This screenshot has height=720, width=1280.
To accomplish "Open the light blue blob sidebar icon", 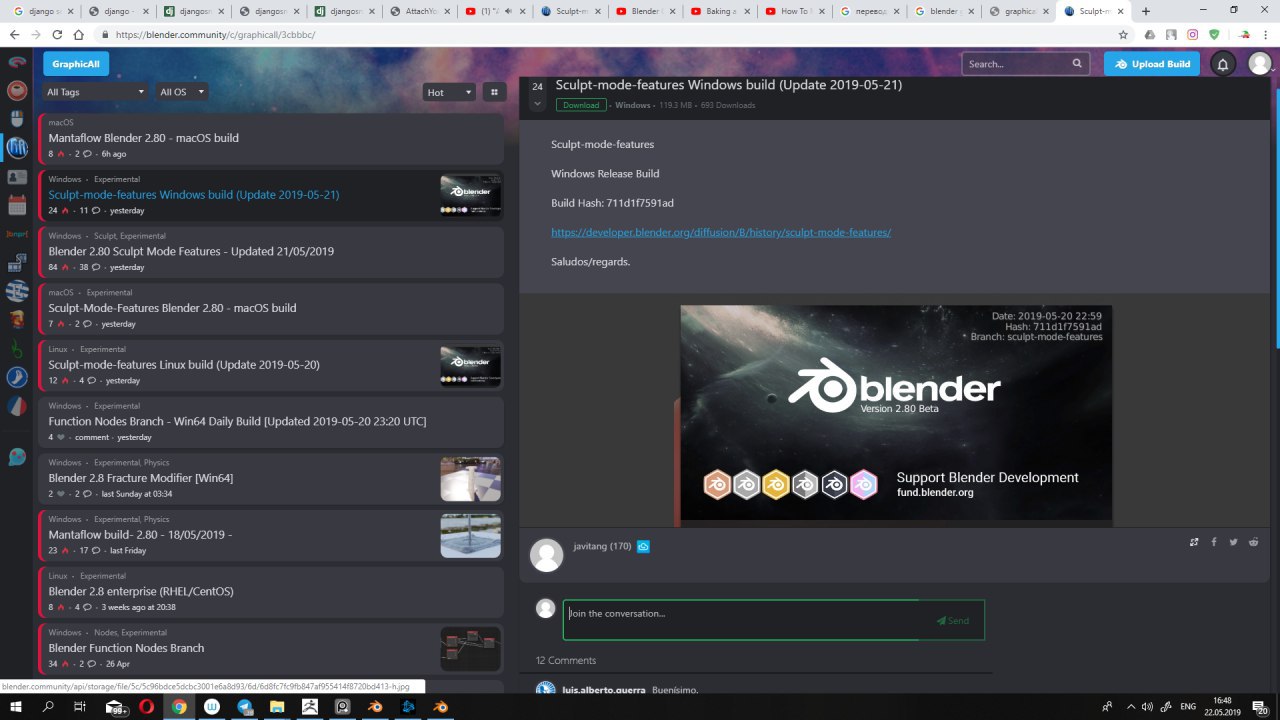I will 17,457.
